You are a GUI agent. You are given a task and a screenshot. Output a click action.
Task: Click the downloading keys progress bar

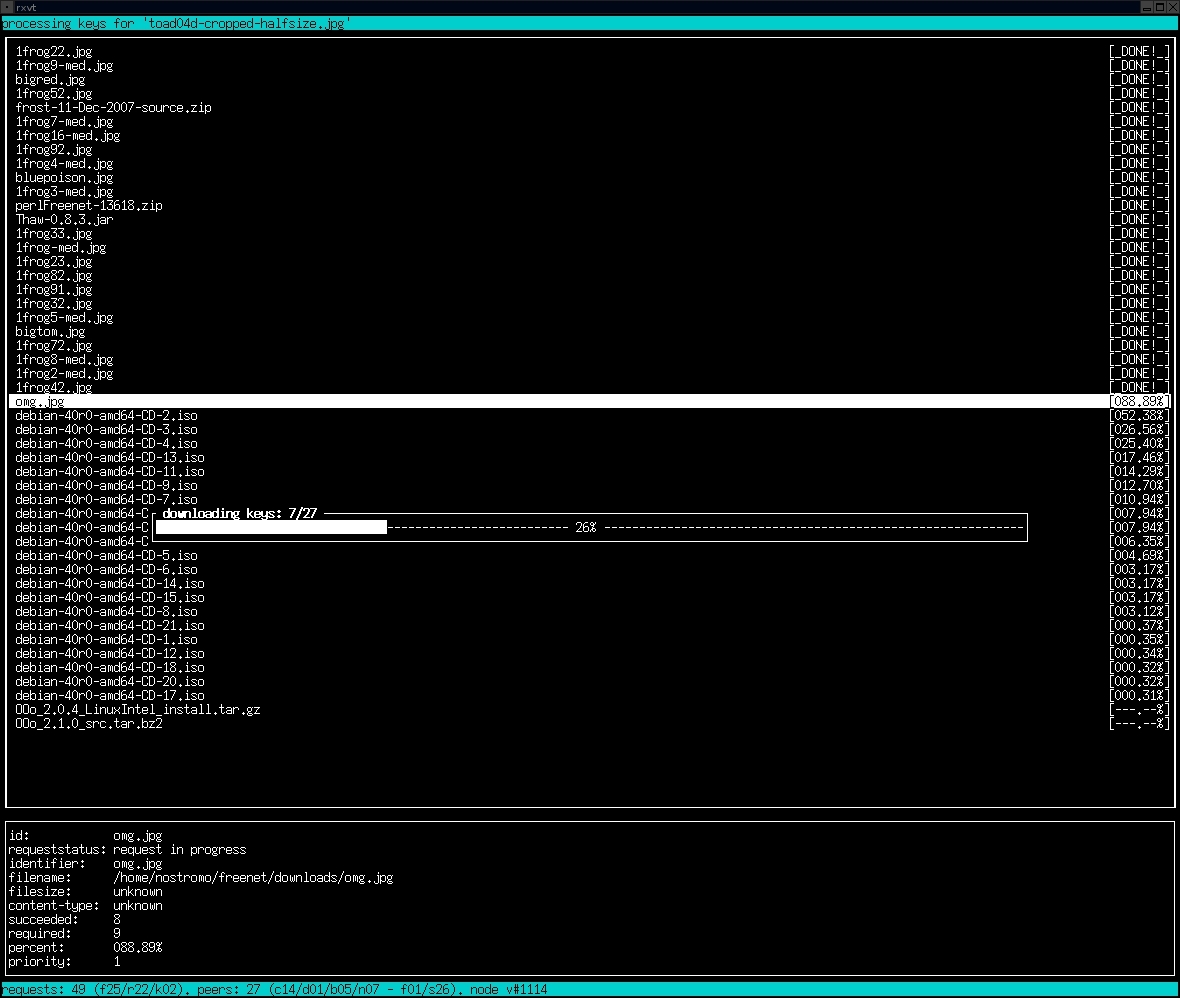[x=590, y=527]
